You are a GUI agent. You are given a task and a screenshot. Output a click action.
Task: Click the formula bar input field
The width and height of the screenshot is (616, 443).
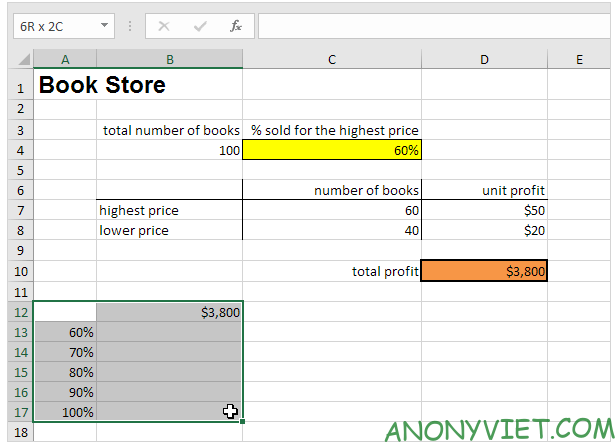click(430, 25)
